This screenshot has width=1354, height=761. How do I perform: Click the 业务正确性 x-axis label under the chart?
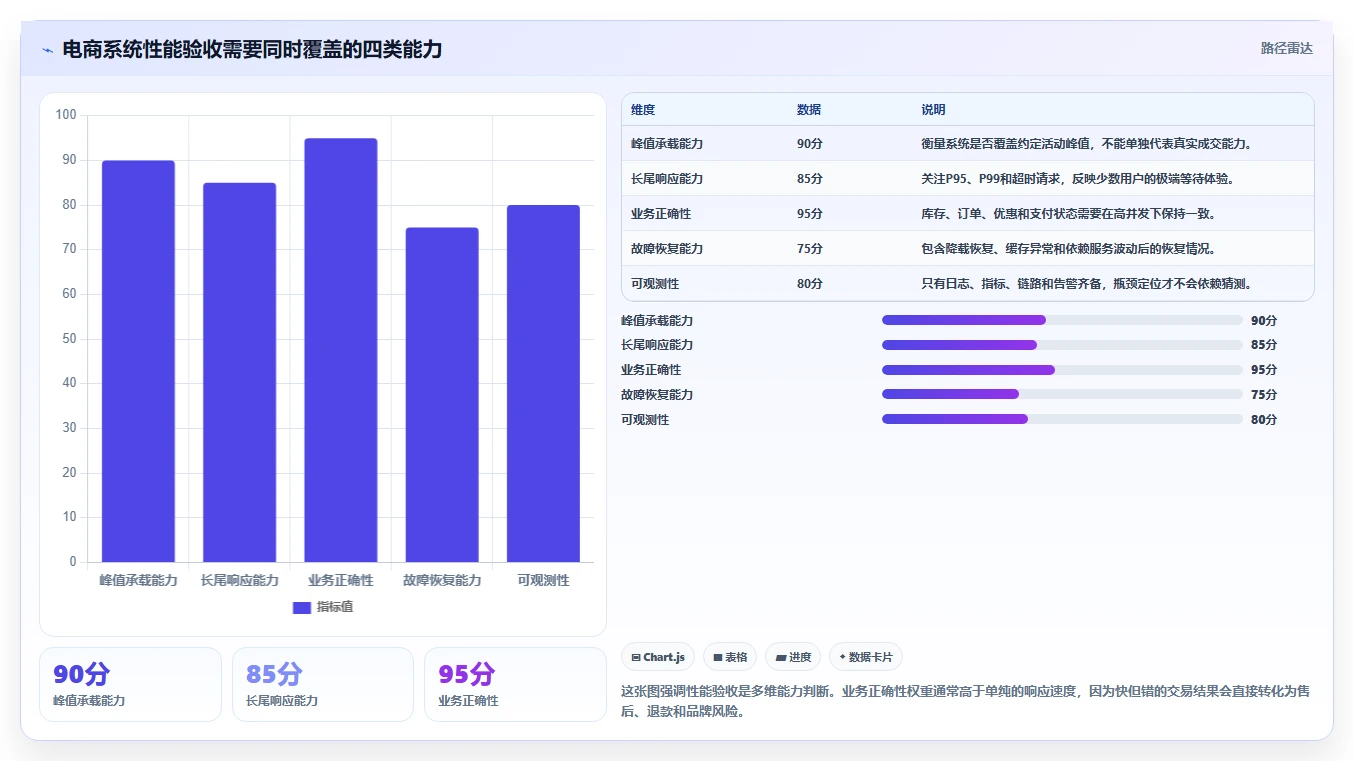pyautogui.click(x=341, y=580)
